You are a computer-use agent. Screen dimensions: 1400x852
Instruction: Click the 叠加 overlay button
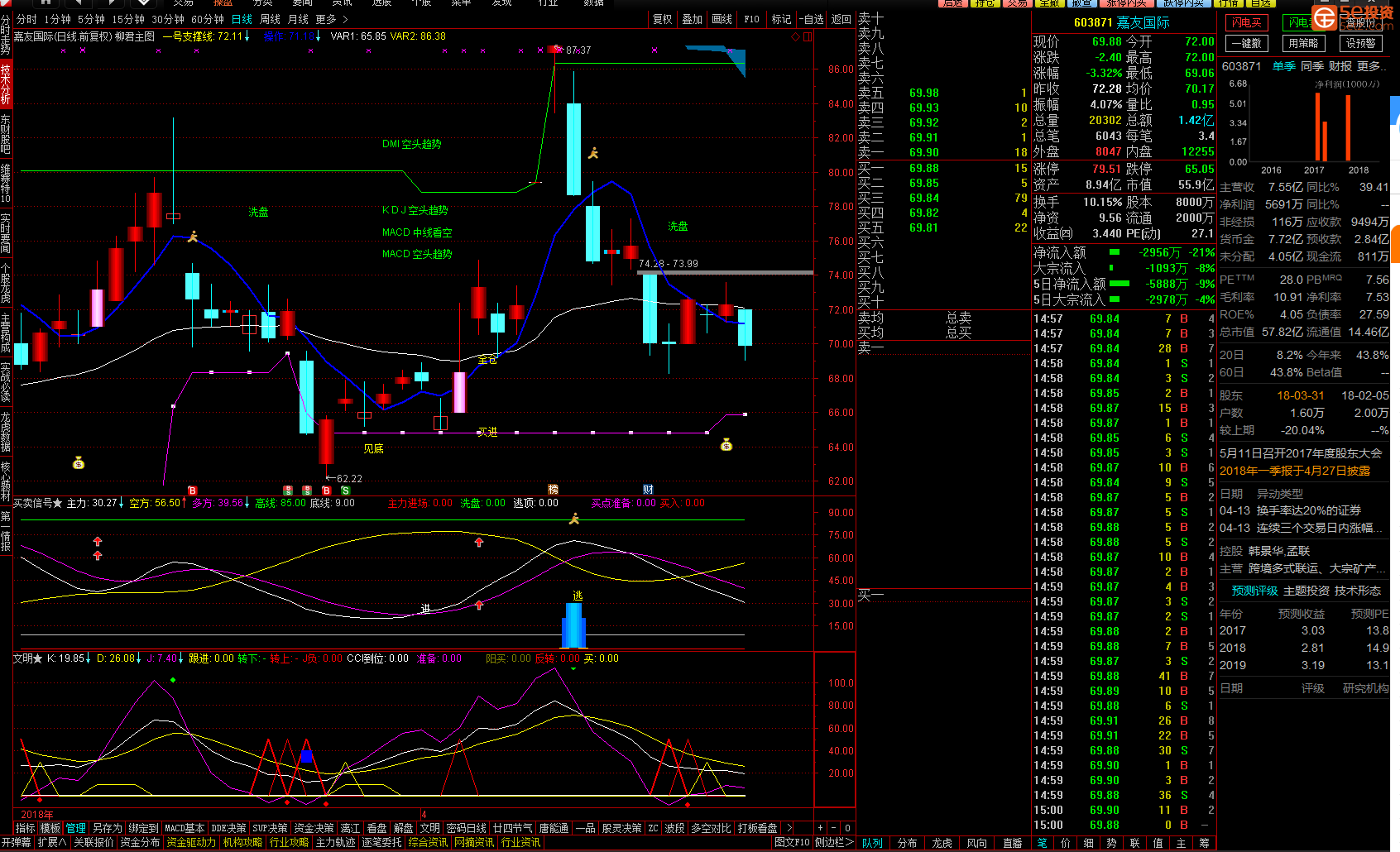click(x=693, y=19)
